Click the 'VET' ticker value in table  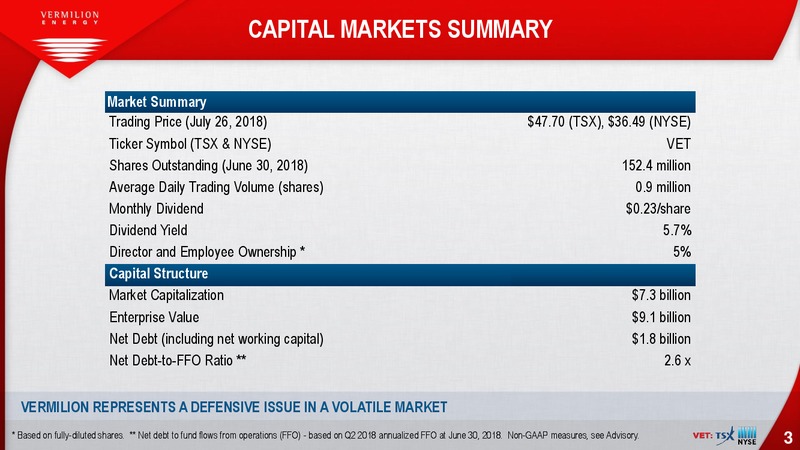pyautogui.click(x=678, y=144)
